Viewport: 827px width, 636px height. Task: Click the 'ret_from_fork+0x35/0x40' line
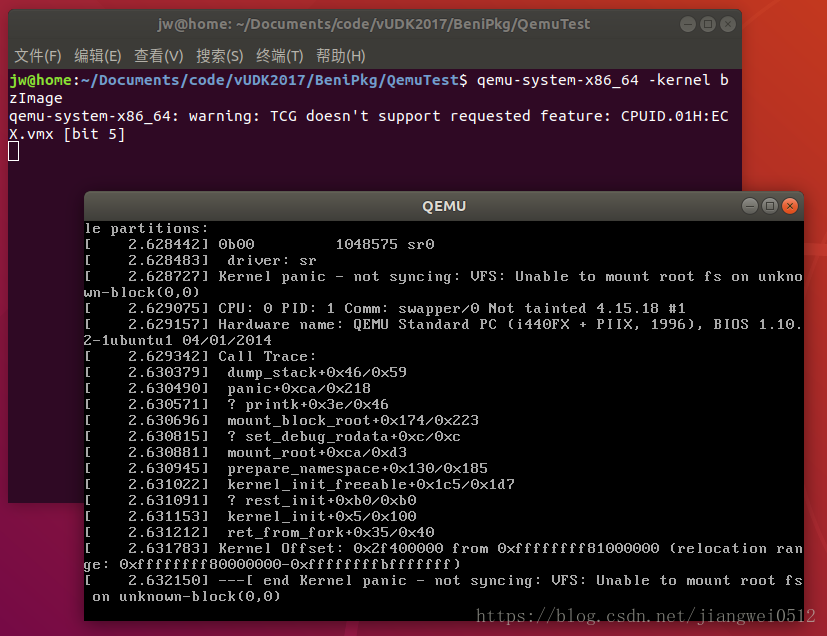tap(259, 532)
